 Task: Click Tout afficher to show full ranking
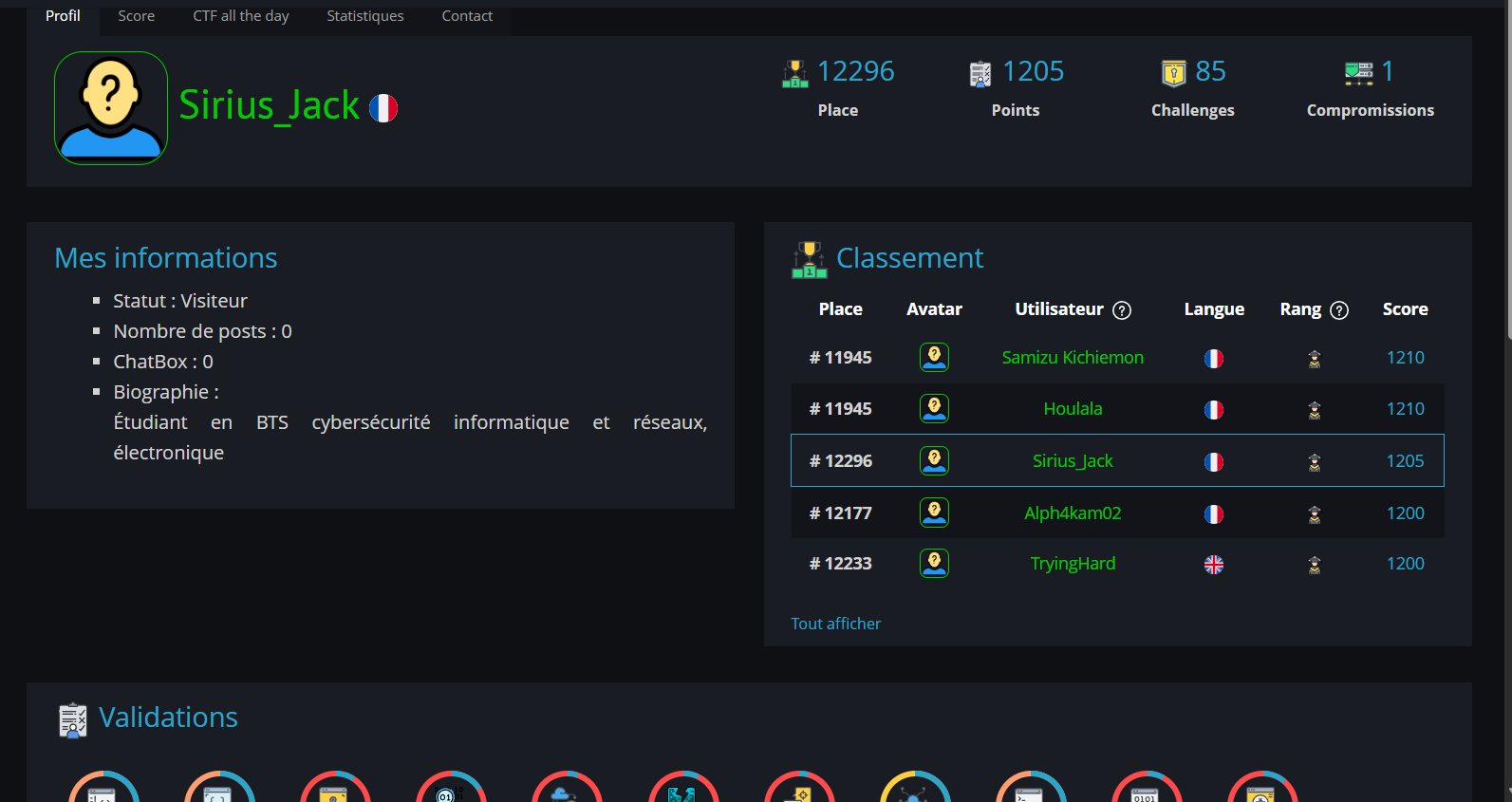click(835, 624)
